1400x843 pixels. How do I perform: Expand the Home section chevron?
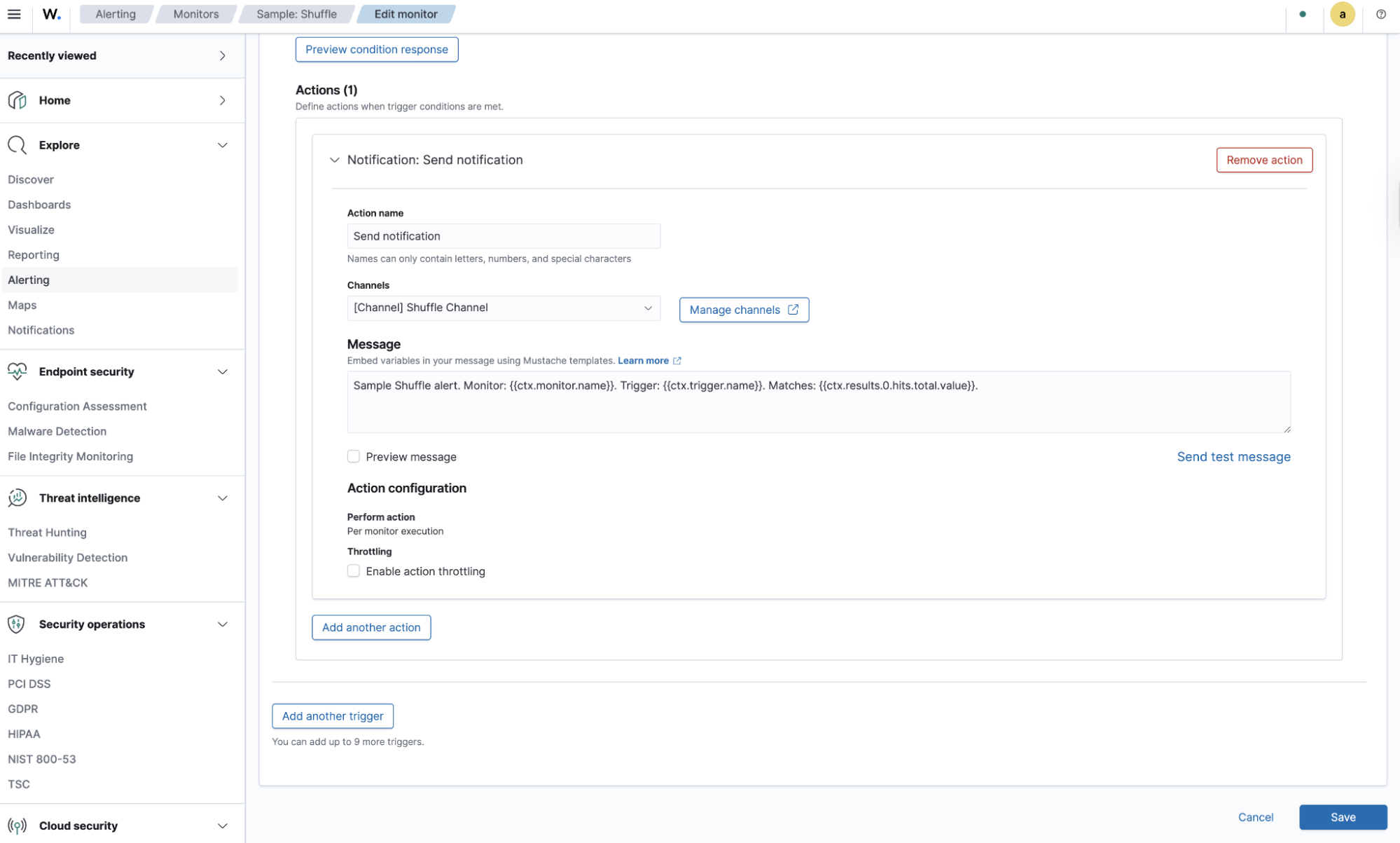click(x=223, y=100)
